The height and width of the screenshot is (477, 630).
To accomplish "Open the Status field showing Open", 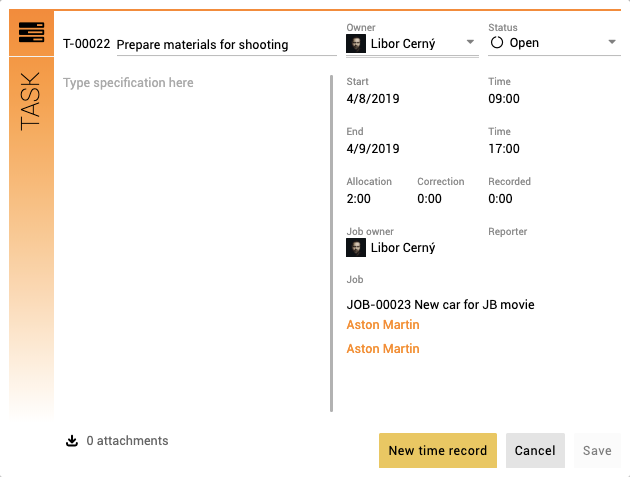I will [554, 43].
